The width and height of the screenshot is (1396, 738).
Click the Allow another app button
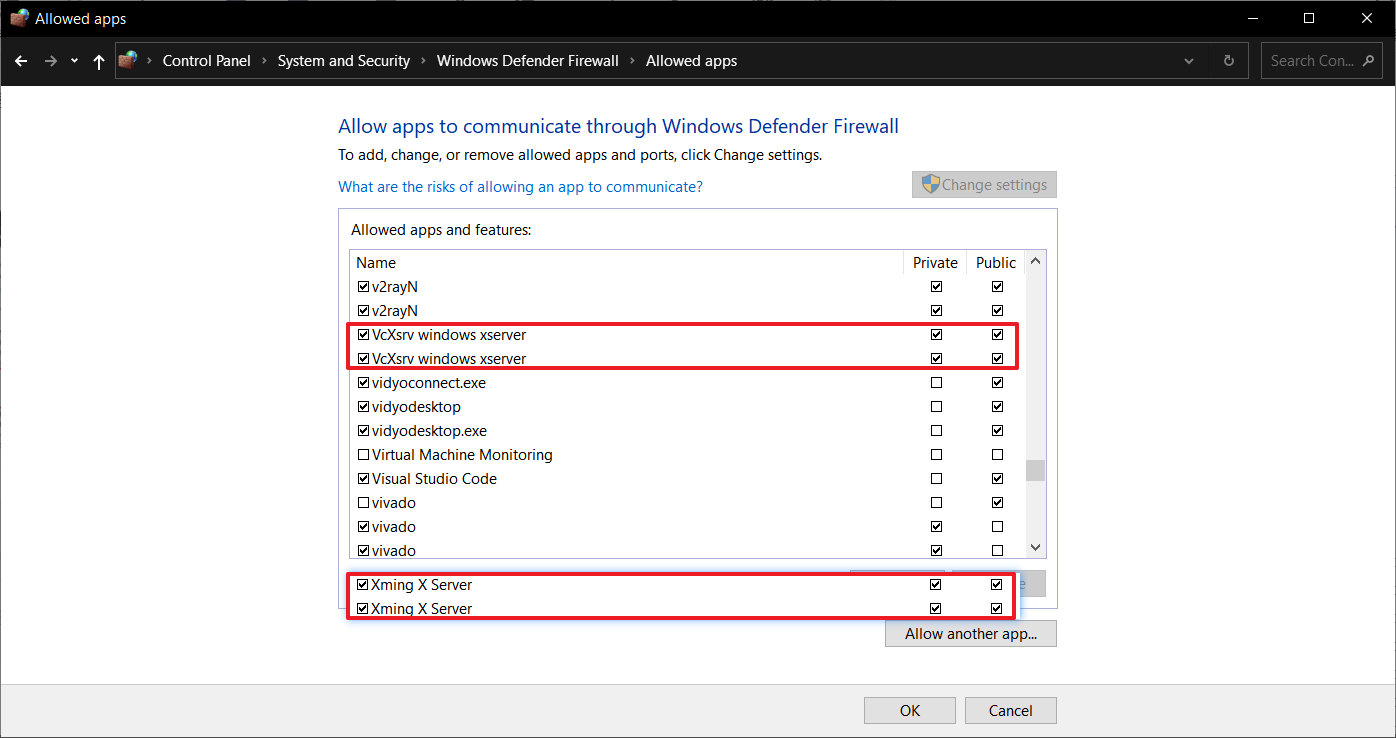click(x=970, y=633)
